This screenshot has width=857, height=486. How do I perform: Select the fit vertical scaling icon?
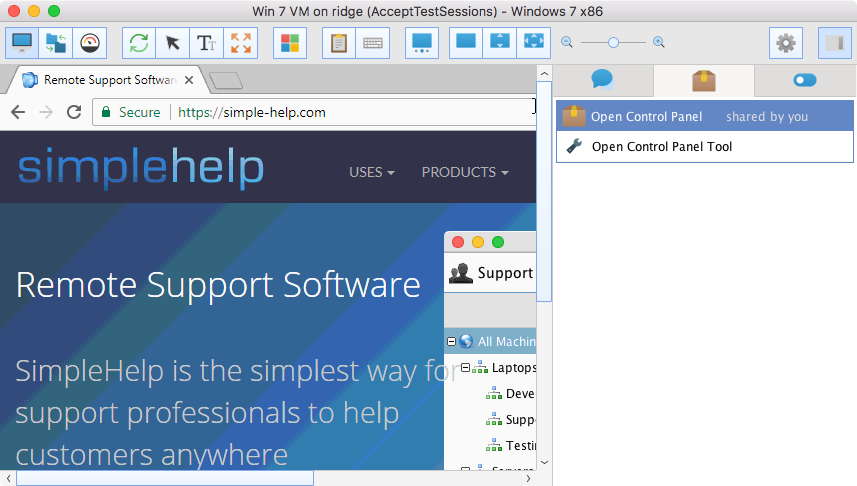point(500,43)
